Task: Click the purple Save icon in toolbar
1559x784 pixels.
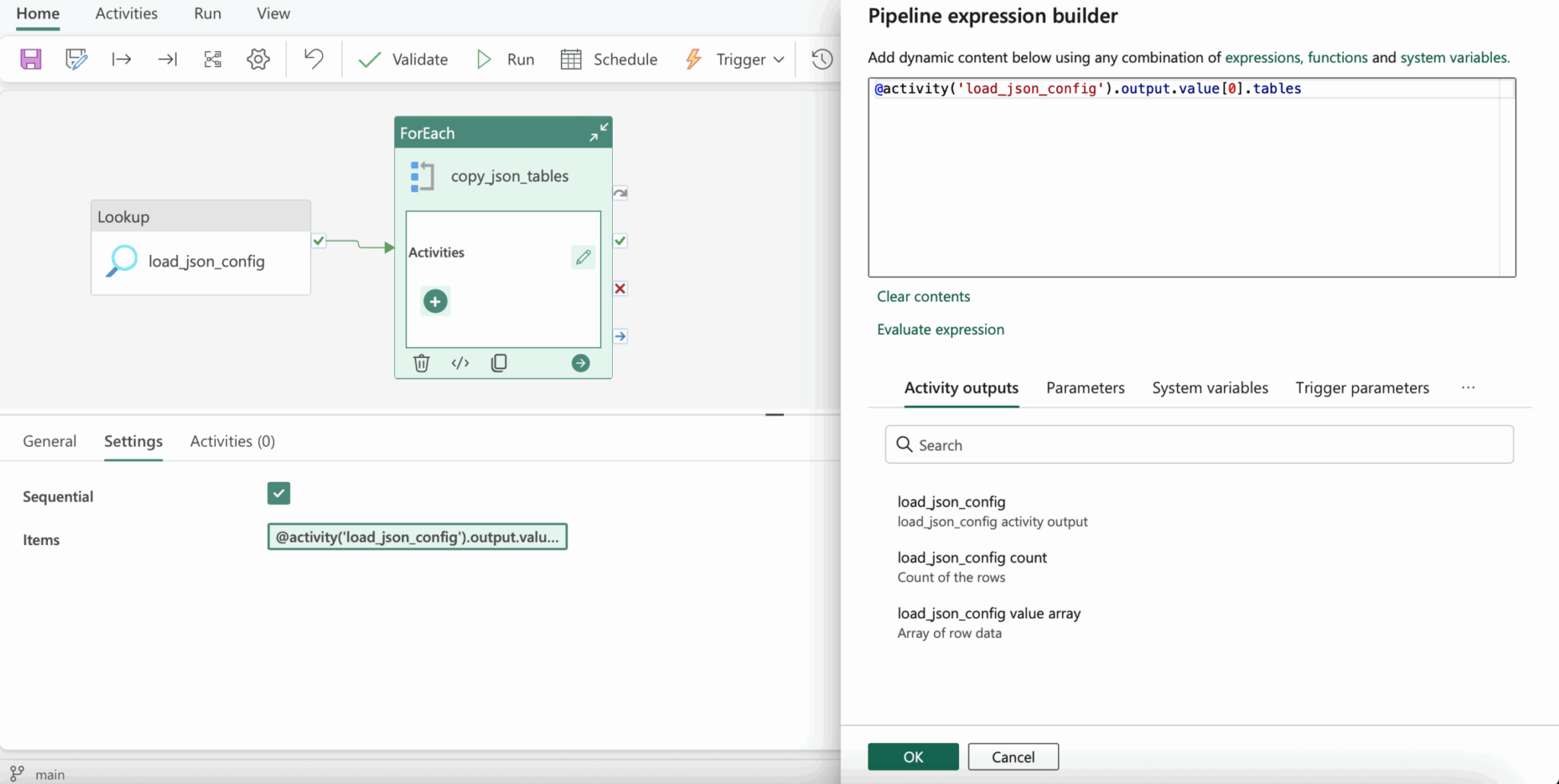Action: point(30,59)
